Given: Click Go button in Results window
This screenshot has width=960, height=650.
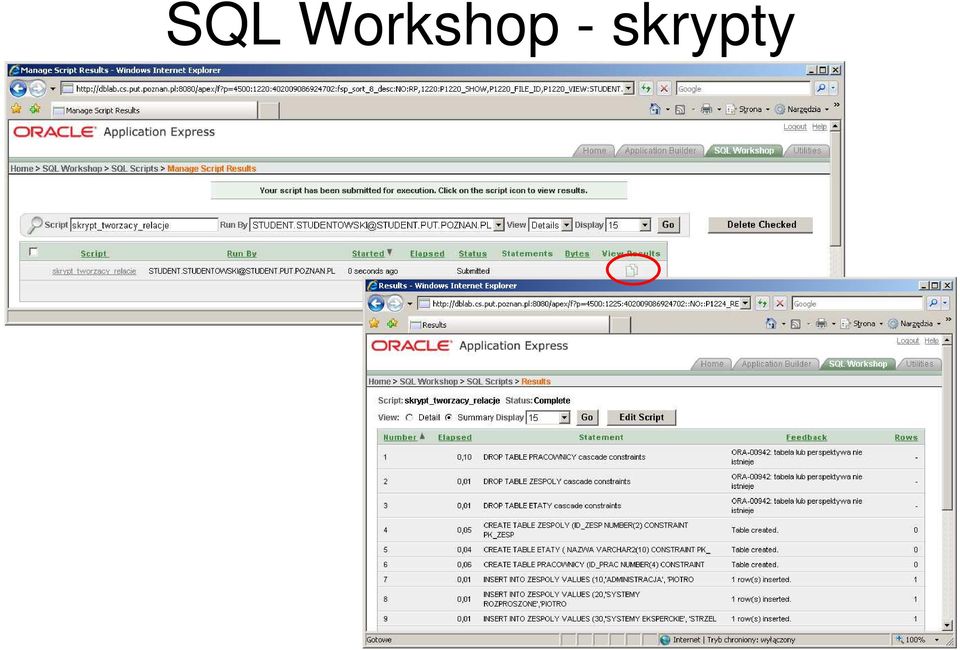Looking at the screenshot, I should [x=587, y=417].
